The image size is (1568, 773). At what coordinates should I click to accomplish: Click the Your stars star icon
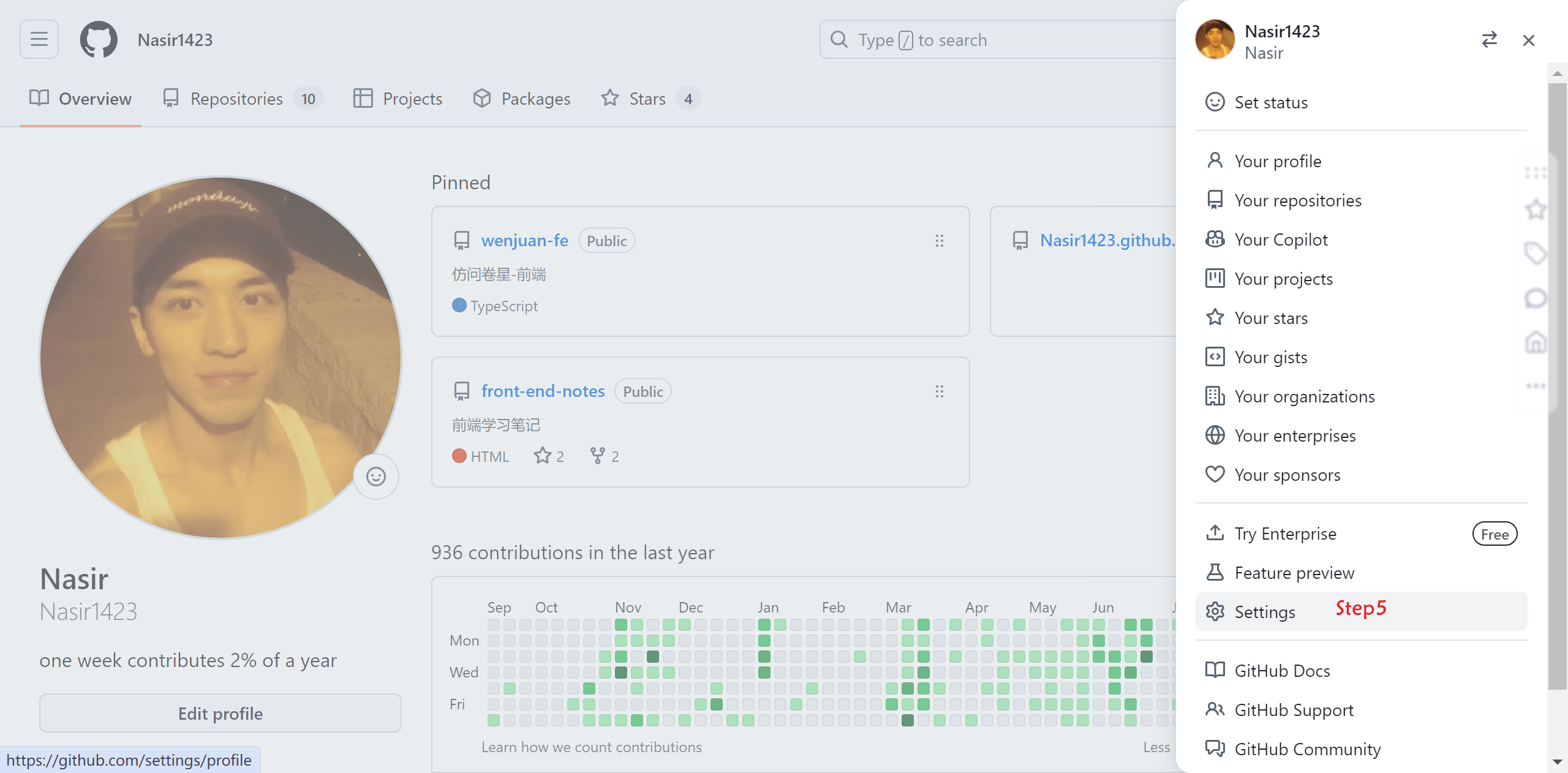click(x=1215, y=317)
